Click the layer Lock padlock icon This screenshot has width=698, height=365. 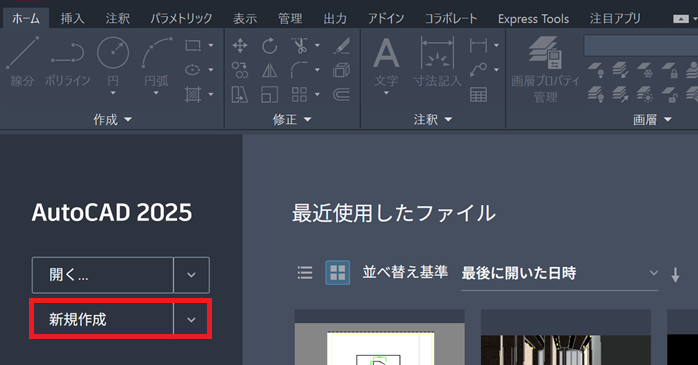(669, 70)
